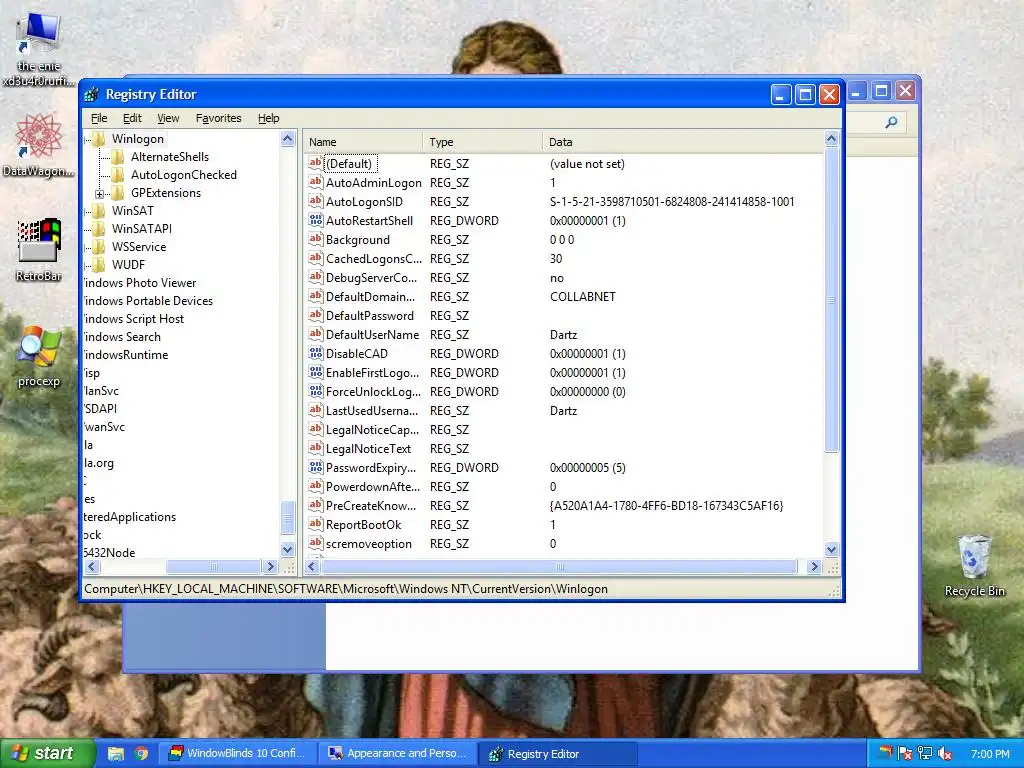
Task: Click values pane scroll-down arrow
Action: (x=831, y=550)
